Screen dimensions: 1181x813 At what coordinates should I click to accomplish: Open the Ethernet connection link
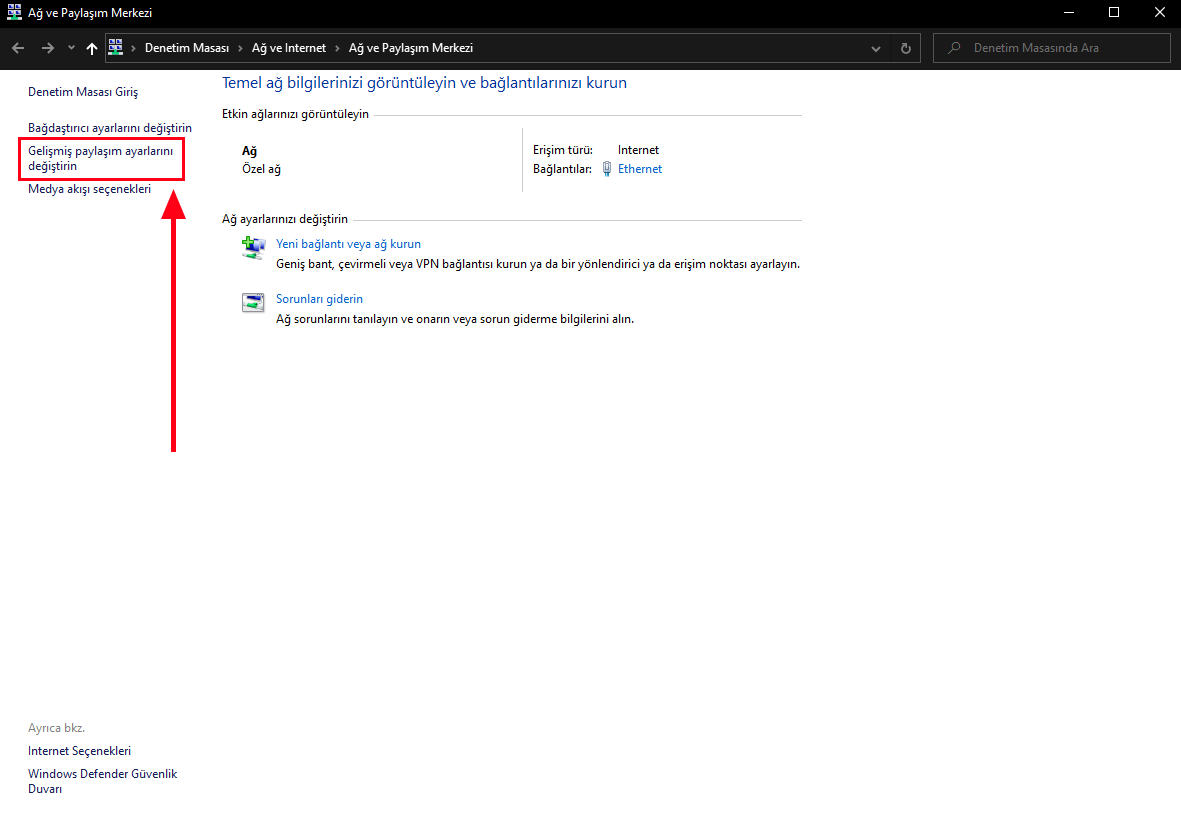click(x=640, y=169)
